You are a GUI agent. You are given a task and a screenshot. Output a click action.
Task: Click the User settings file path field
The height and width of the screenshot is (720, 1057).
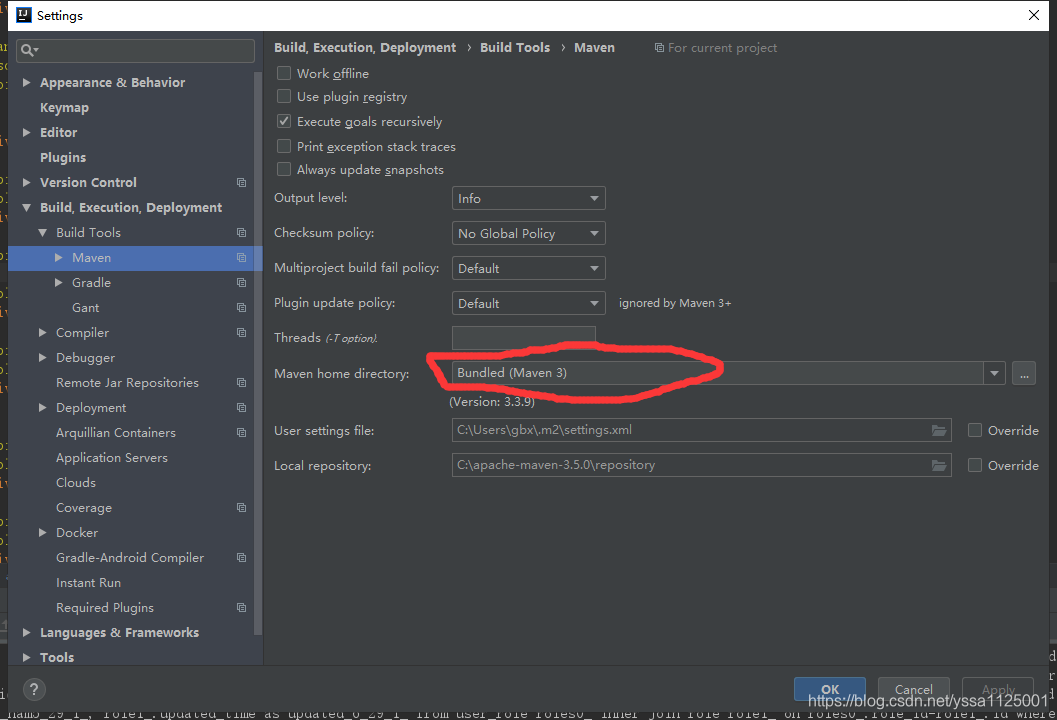tap(701, 430)
